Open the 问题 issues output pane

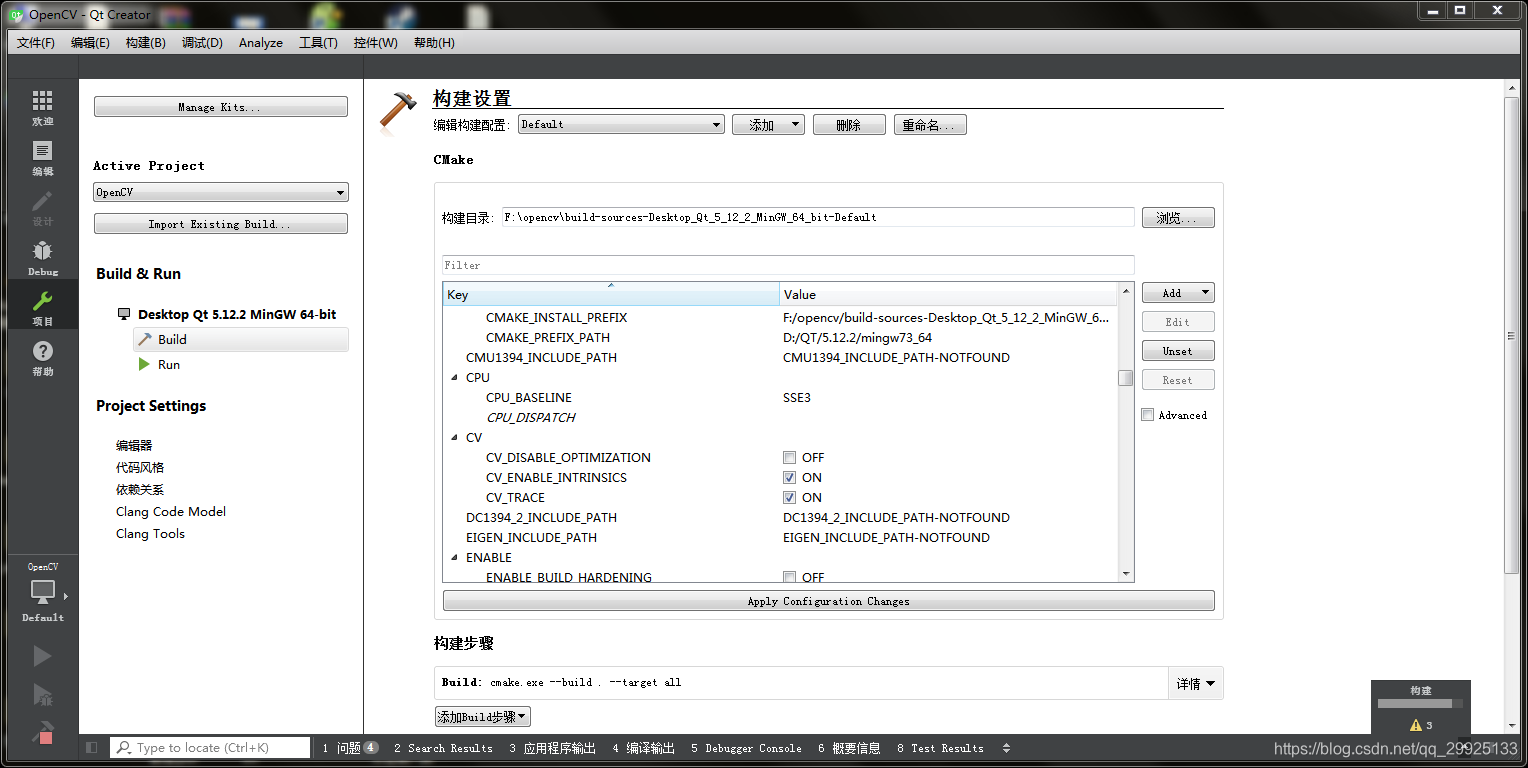(x=349, y=748)
